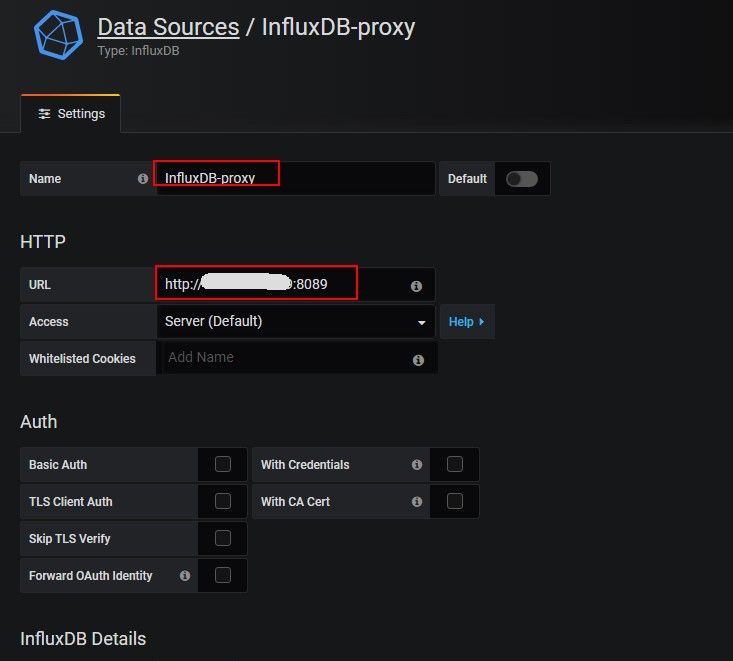Click the 'HTTP' section heading
733x661 pixels.
43,242
